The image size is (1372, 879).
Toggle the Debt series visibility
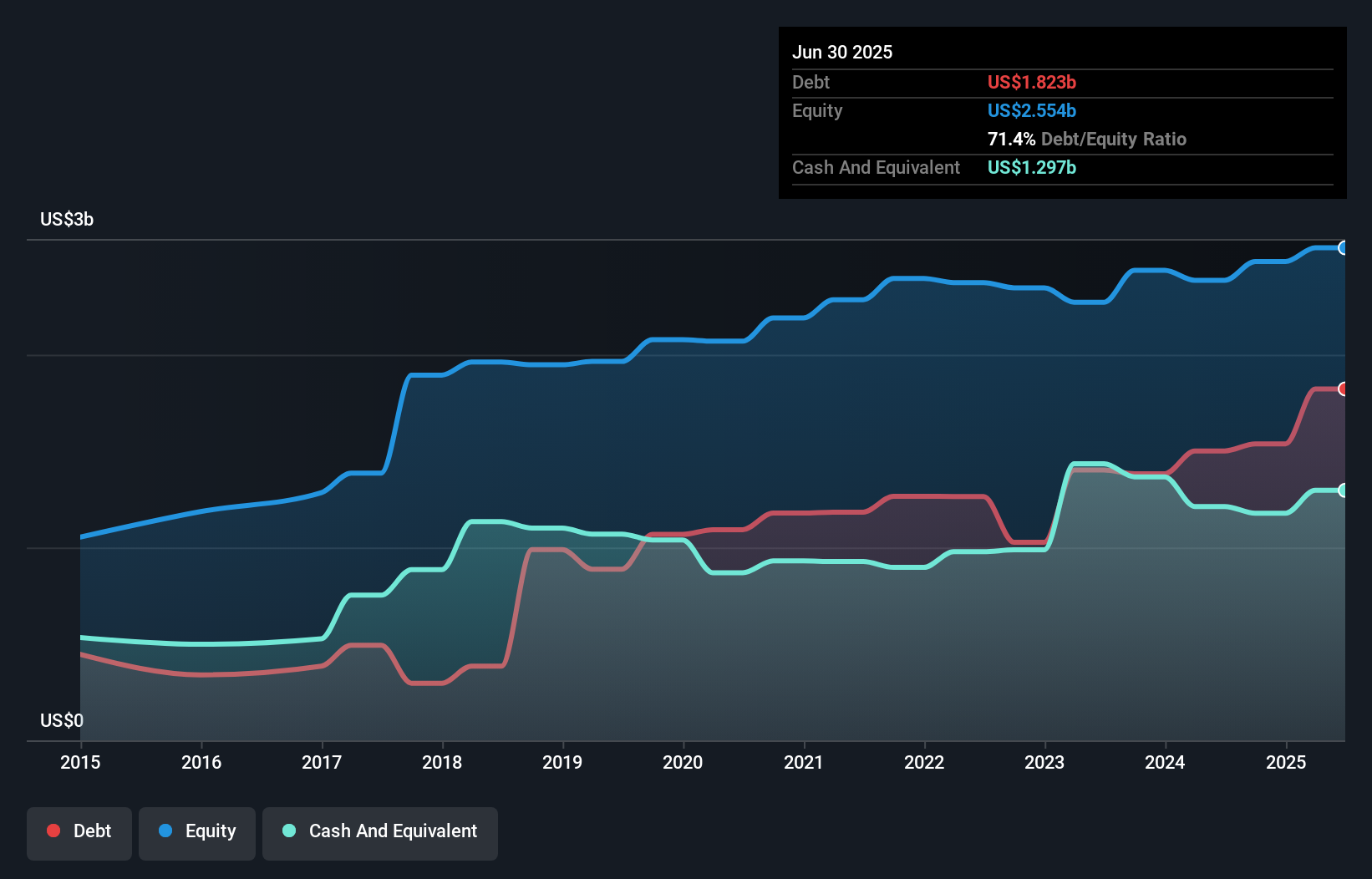79,831
